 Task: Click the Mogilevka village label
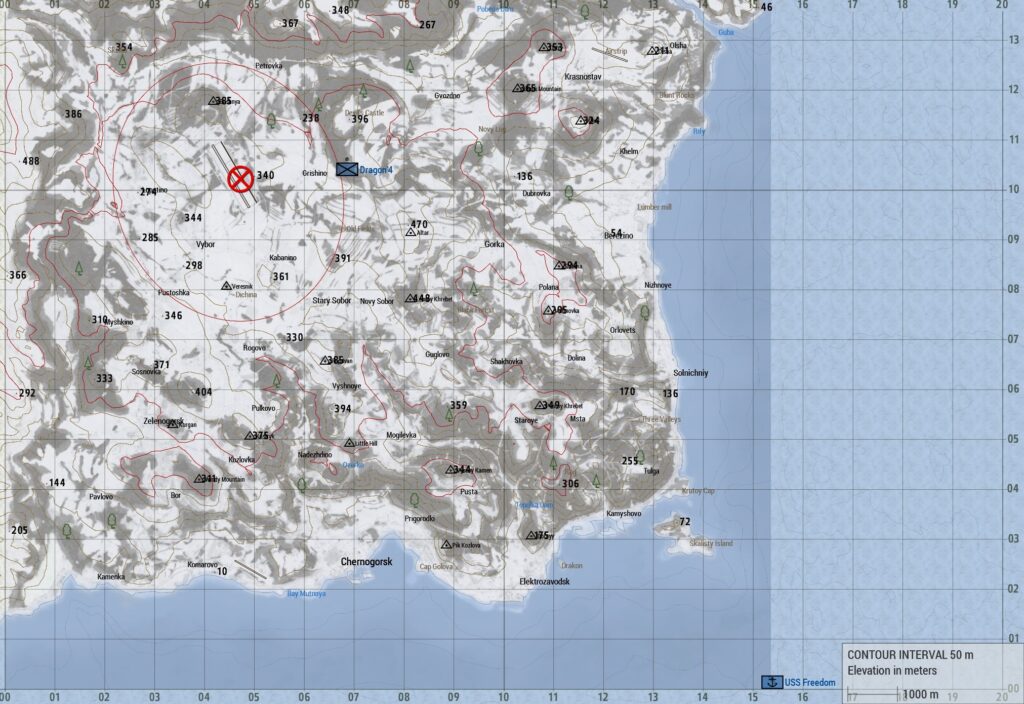click(x=401, y=435)
